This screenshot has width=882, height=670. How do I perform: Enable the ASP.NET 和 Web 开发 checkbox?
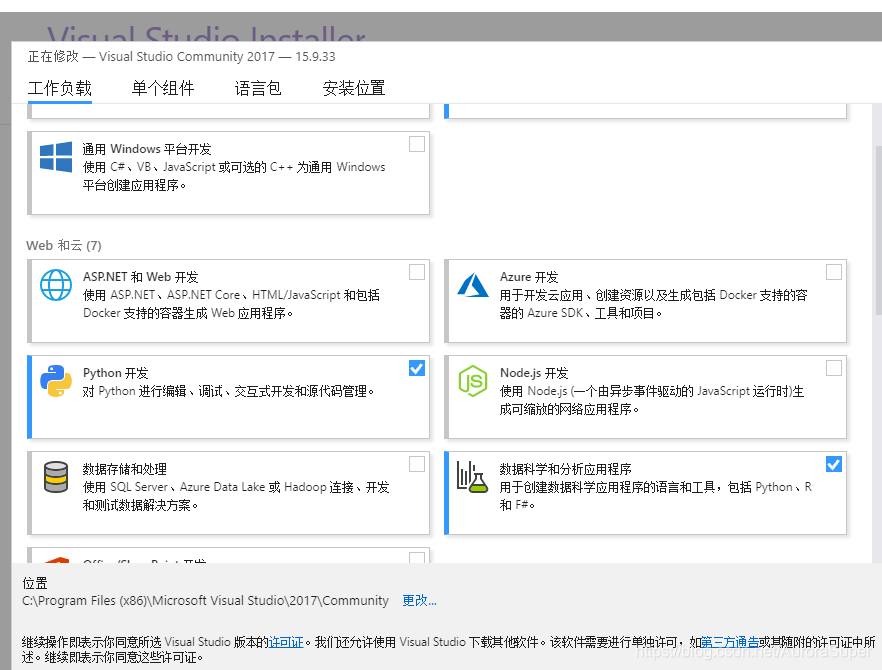[417, 272]
